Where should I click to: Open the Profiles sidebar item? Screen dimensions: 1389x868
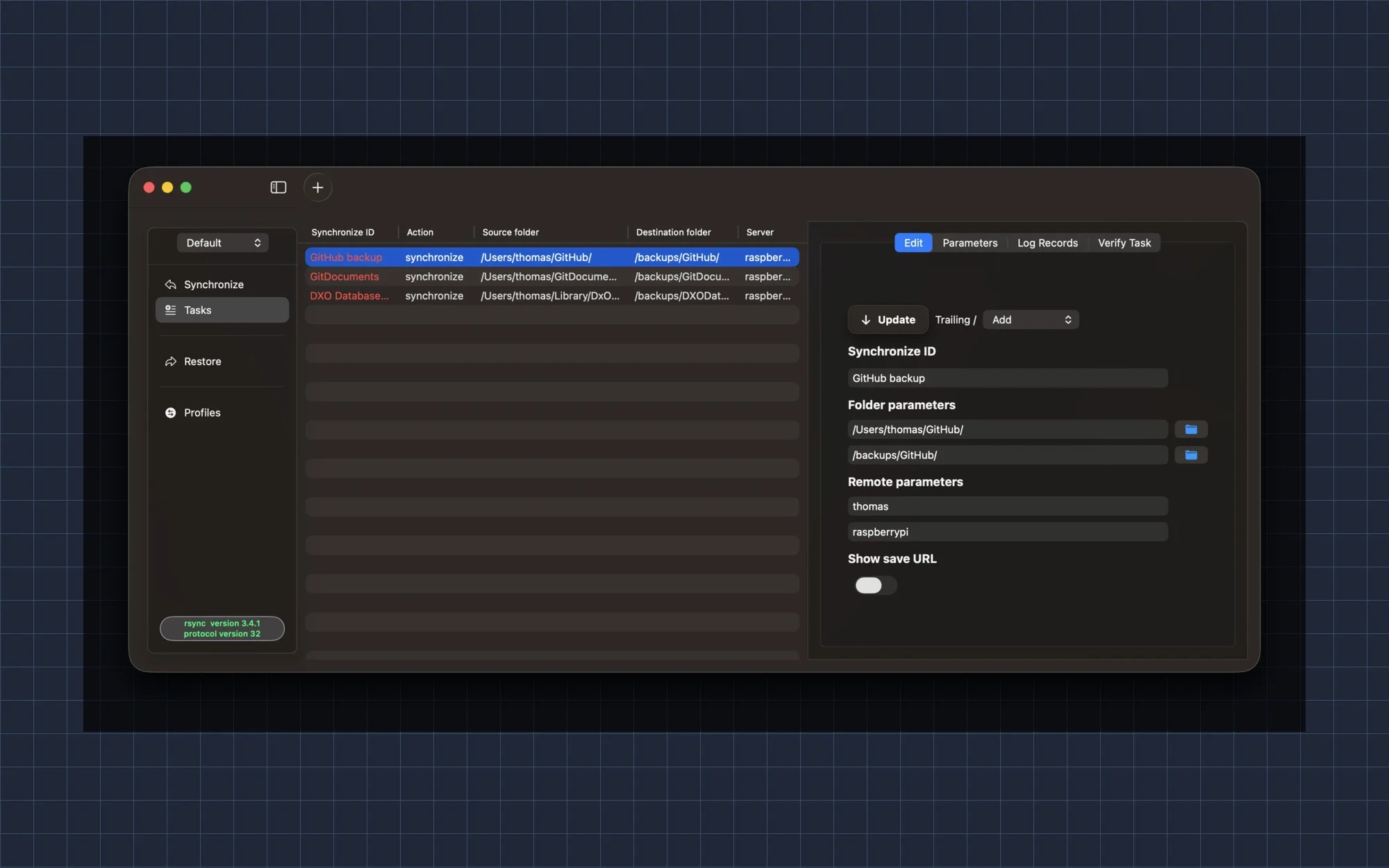222,412
